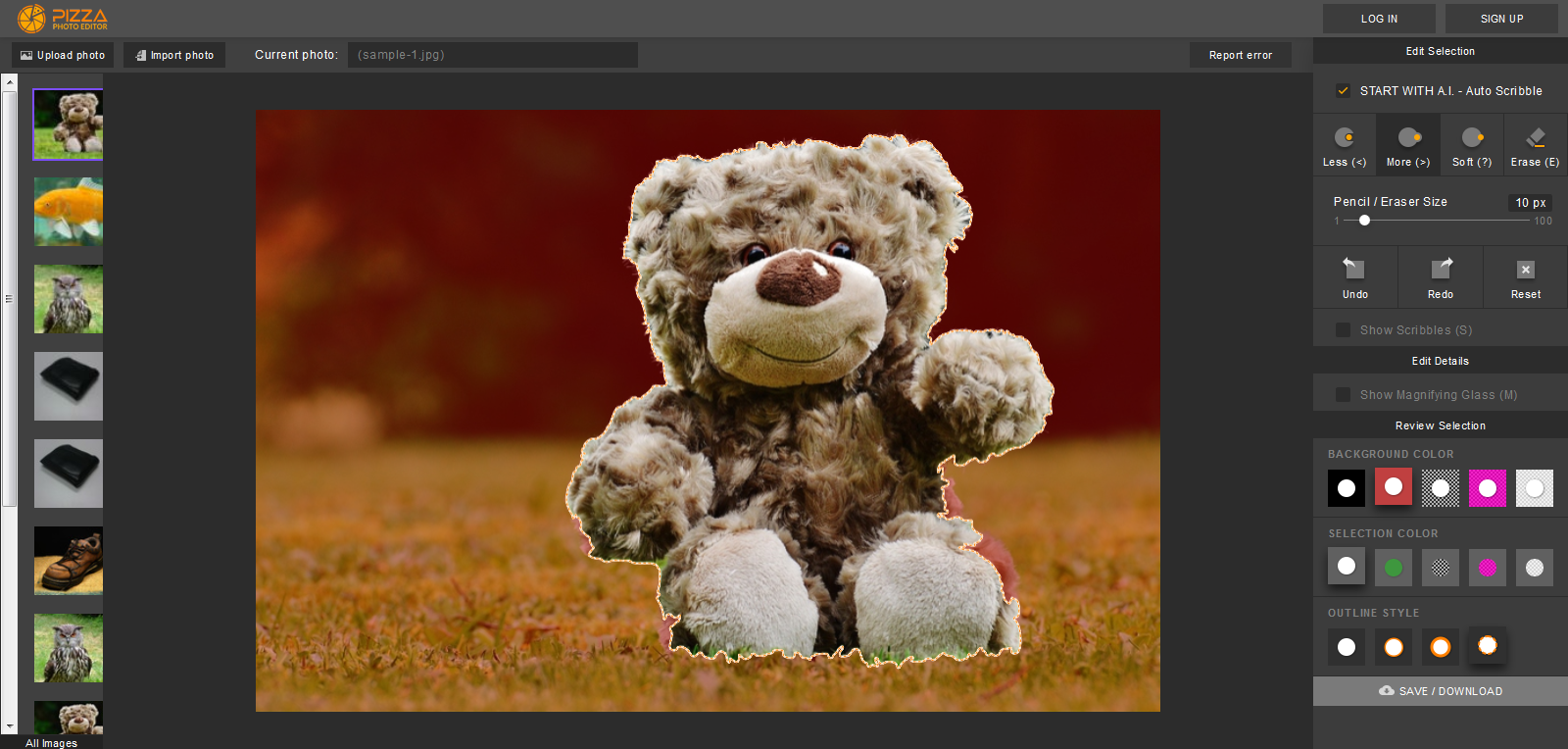Image resolution: width=1568 pixels, height=749 pixels.
Task: Select the first black wallet thumbnail
Action: (69, 386)
